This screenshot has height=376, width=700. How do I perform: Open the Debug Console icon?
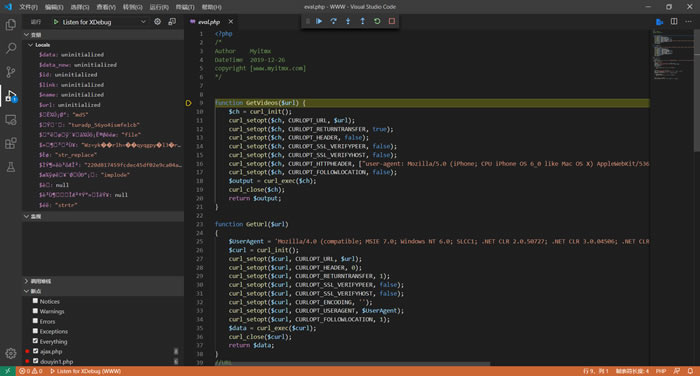coord(172,21)
